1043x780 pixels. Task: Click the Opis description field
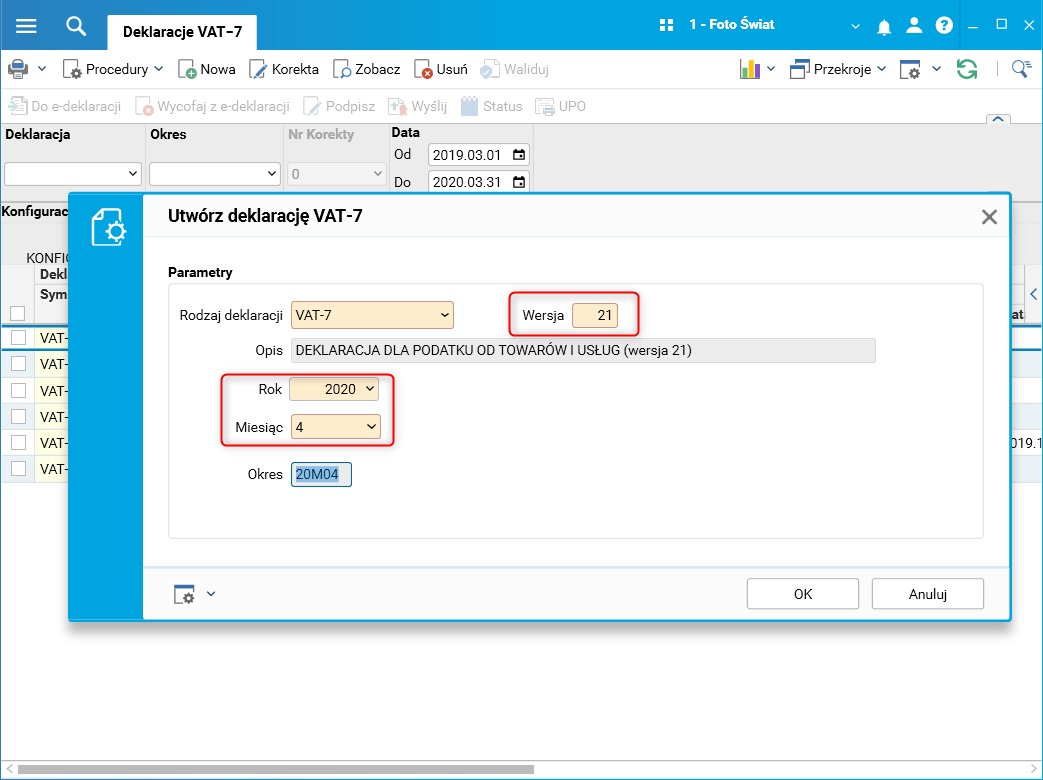pos(583,350)
